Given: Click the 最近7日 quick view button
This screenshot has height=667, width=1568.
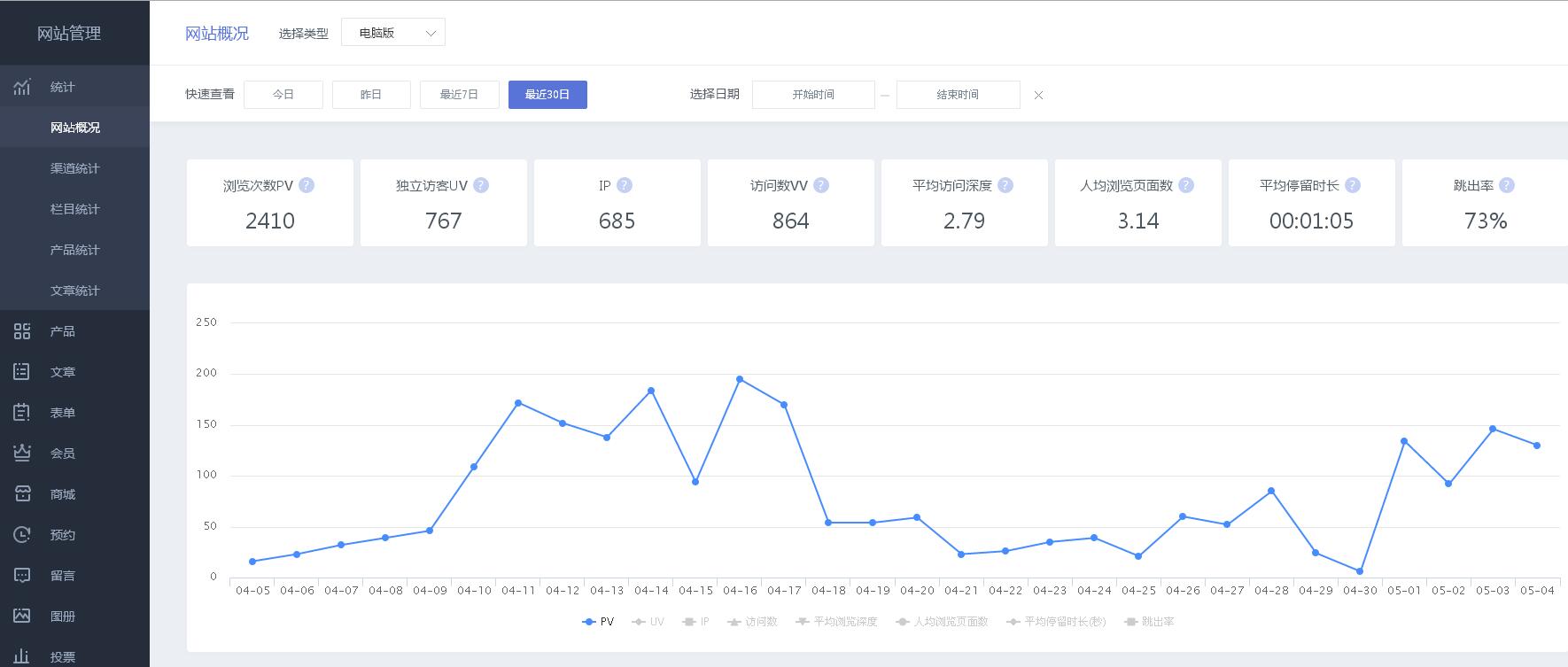Looking at the screenshot, I should pyautogui.click(x=459, y=95).
